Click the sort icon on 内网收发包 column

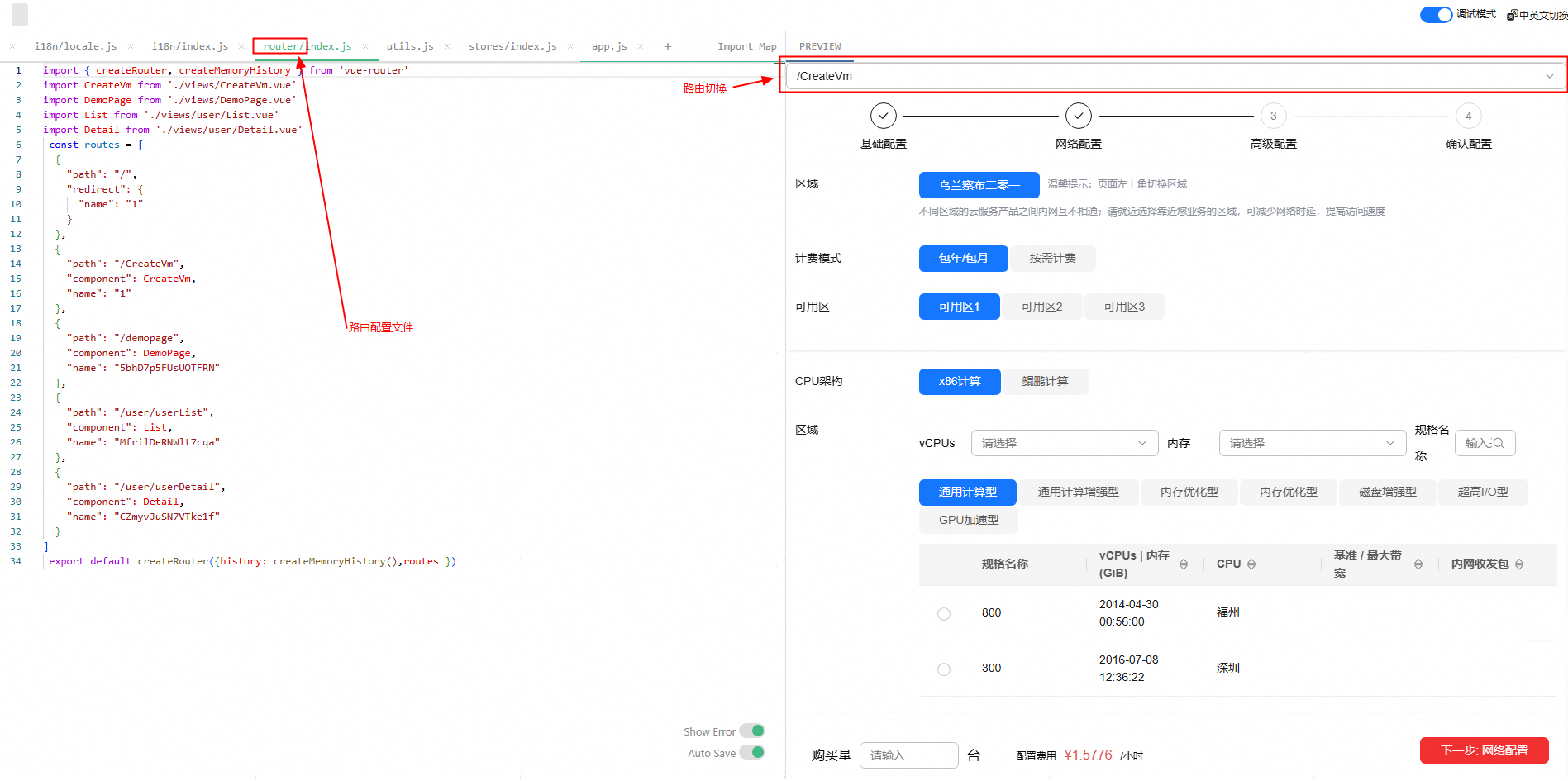pyautogui.click(x=1519, y=564)
